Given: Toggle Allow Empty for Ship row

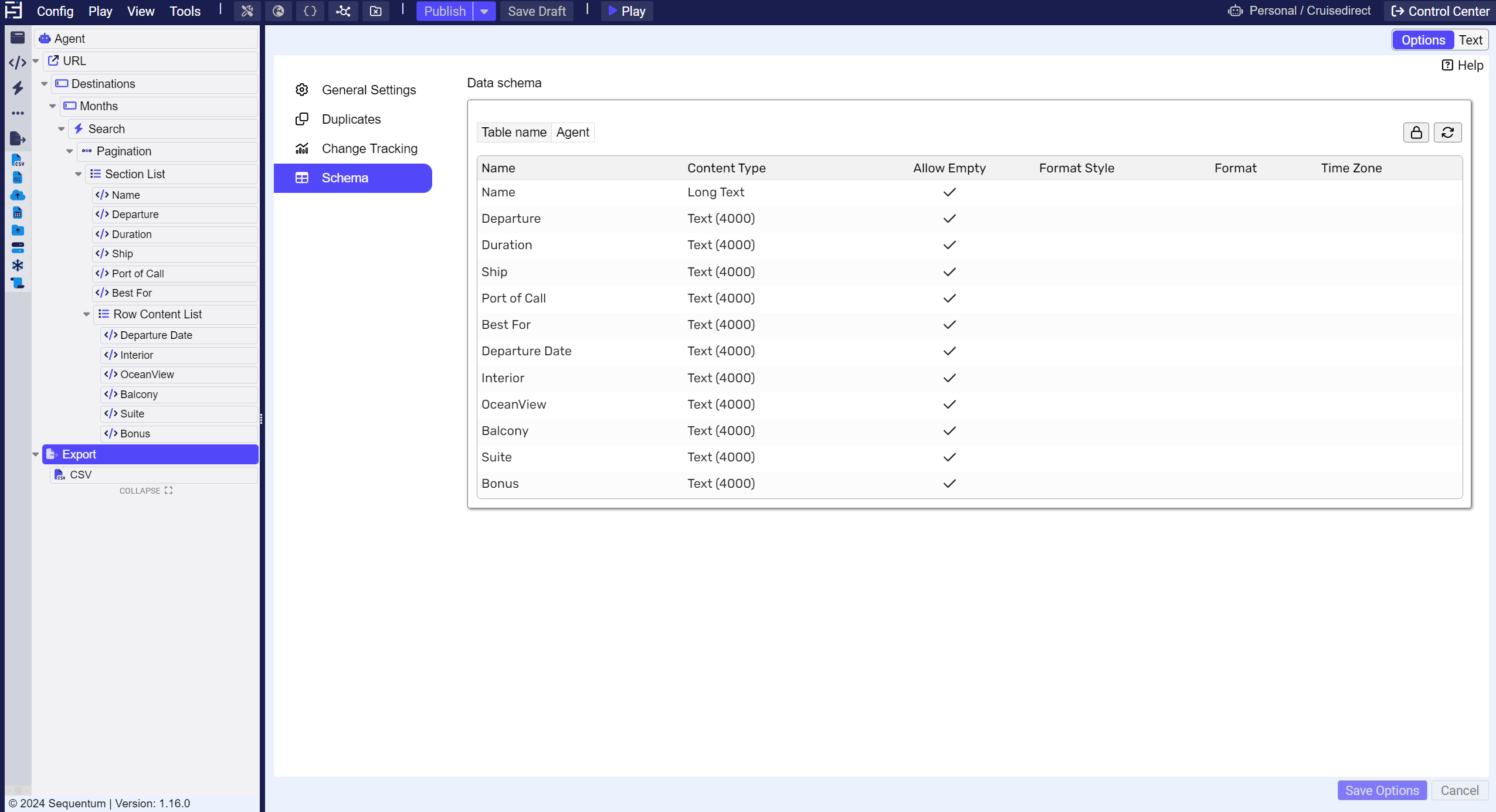Looking at the screenshot, I should 949,272.
